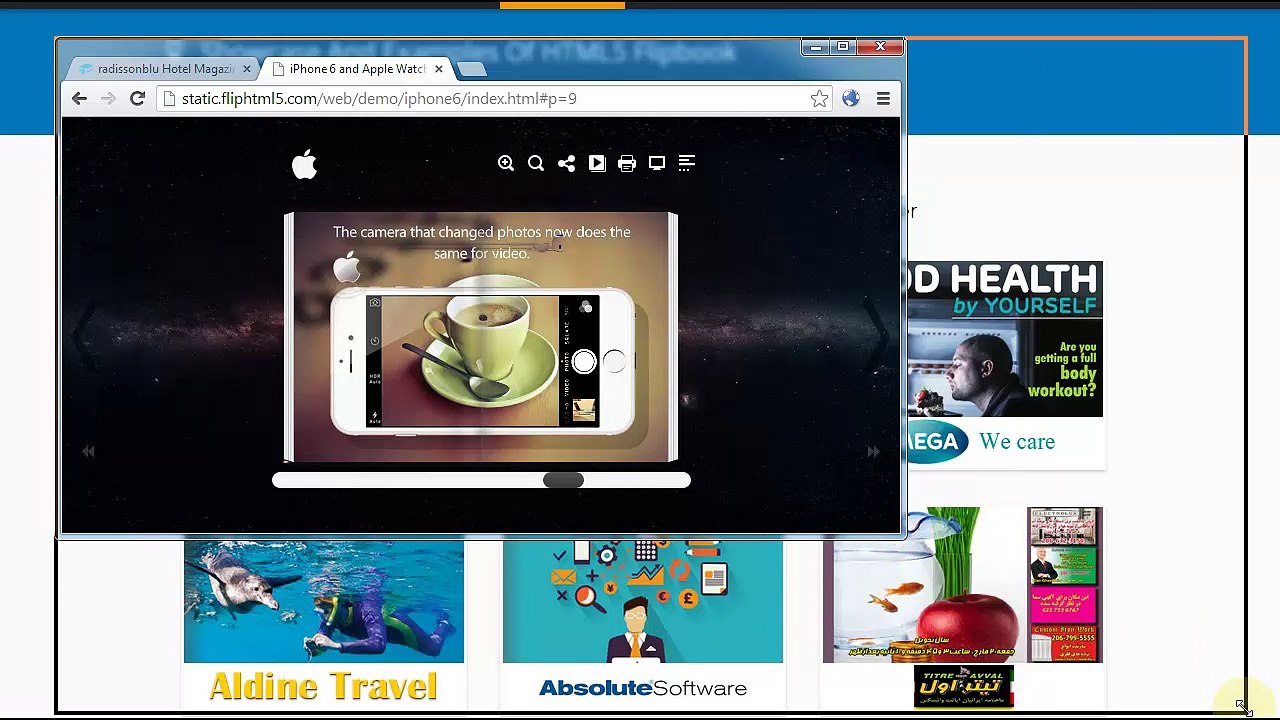
Task: Click the Titre Avval logo
Action: point(963,686)
